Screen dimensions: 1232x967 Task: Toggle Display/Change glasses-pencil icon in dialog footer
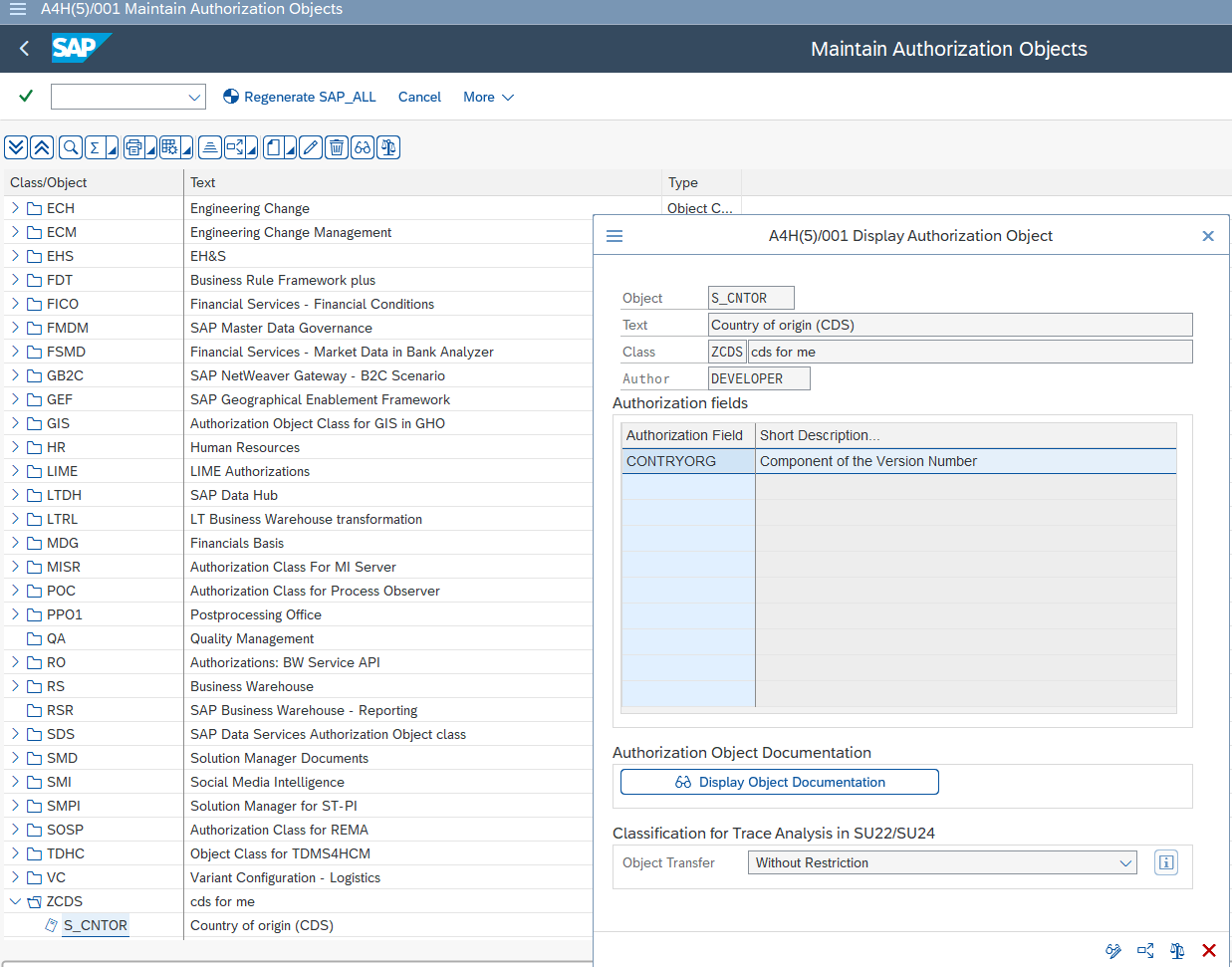coord(1113,951)
